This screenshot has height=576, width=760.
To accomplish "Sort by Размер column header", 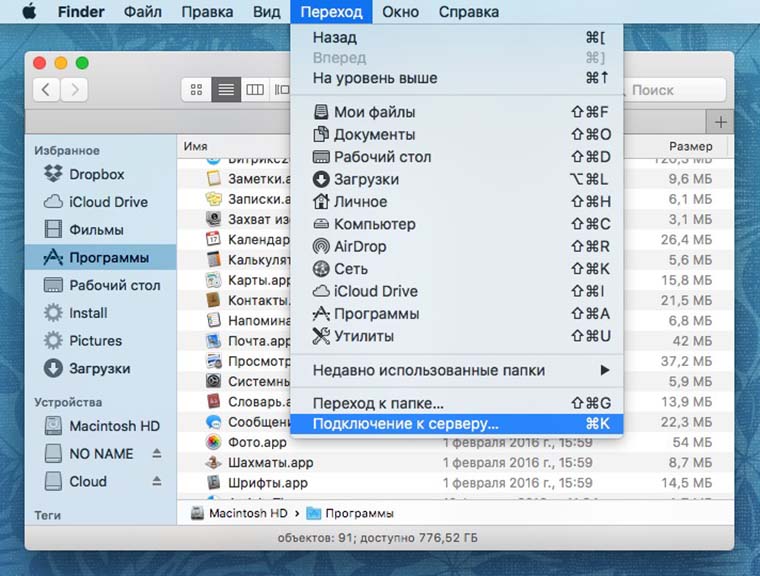I will 690,146.
